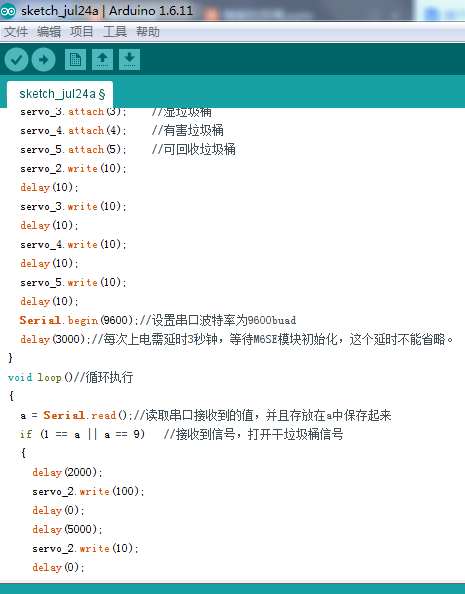This screenshot has height=594, width=465.
Task: Open the 文件 menu
Action: pos(16,31)
